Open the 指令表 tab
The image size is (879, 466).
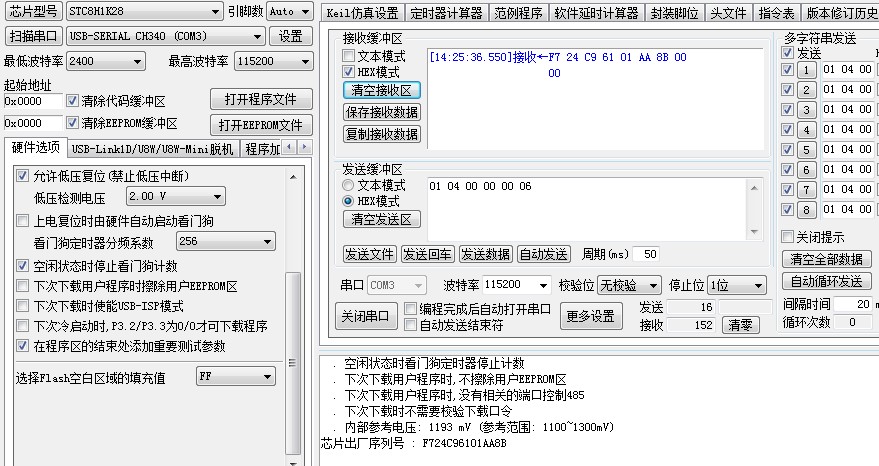pos(776,13)
